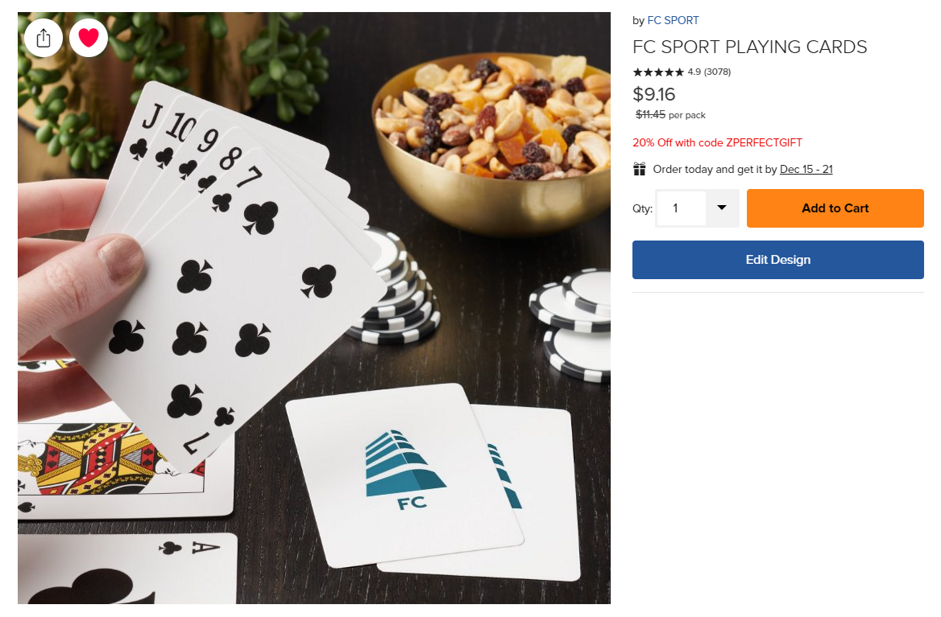The image size is (941, 617).
Task: Click the blue Edit Design button
Action: click(x=778, y=260)
